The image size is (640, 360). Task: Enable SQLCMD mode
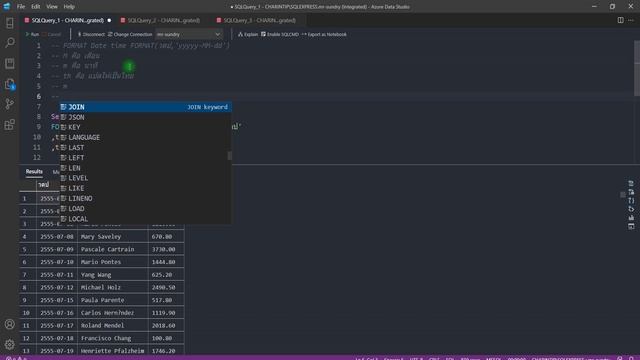tap(280, 35)
